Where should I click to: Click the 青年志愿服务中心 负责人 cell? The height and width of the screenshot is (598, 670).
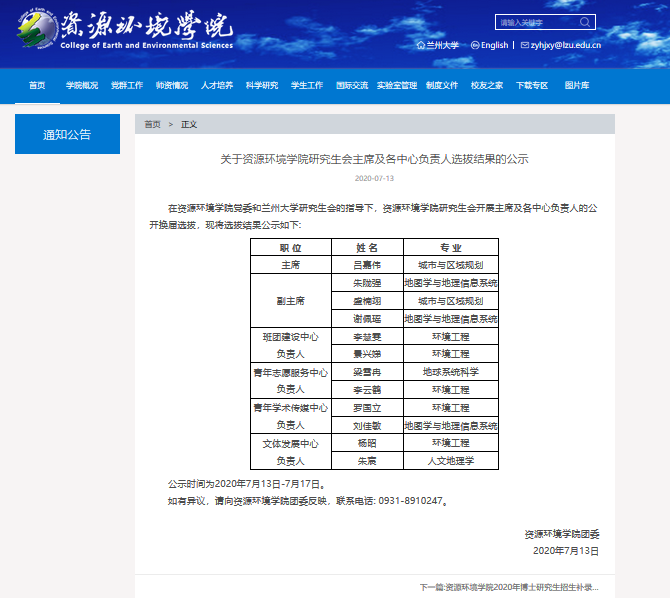[x=291, y=381]
